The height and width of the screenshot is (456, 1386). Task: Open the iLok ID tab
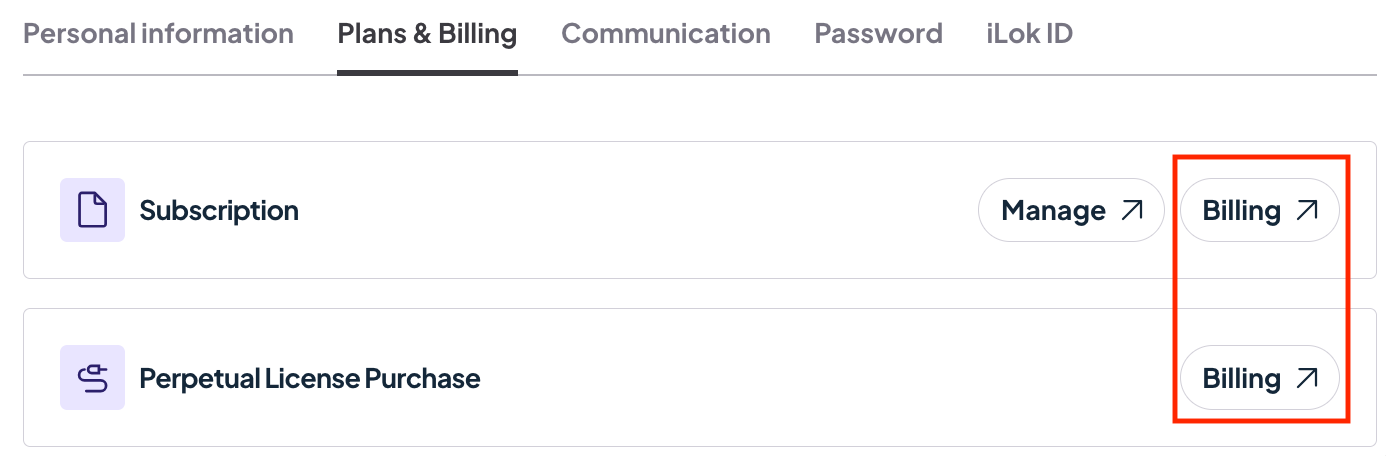(x=1029, y=34)
